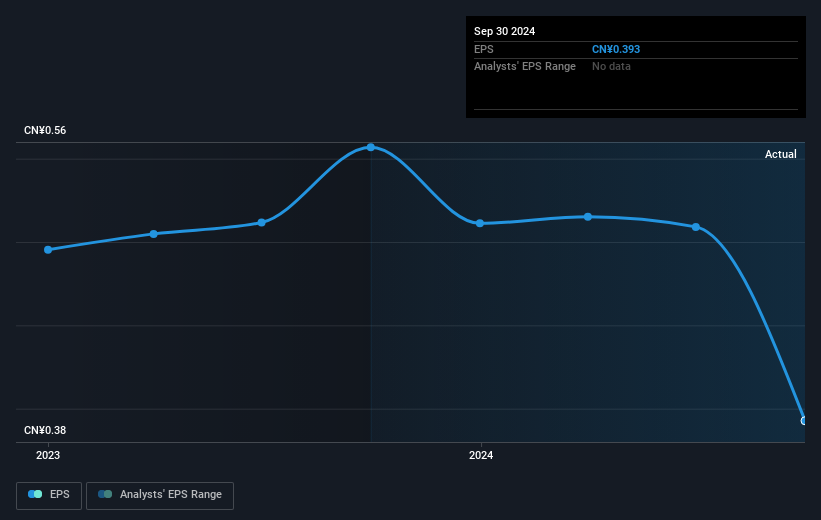Screen dimensions: 821x520
Task: Select the EPS data point above 2024 label
Action: pos(480,223)
